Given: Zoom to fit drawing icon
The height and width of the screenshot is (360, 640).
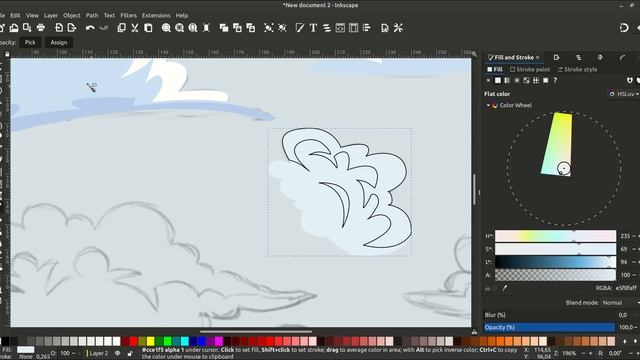Looking at the screenshot, I should pyautogui.click(x=180, y=28).
